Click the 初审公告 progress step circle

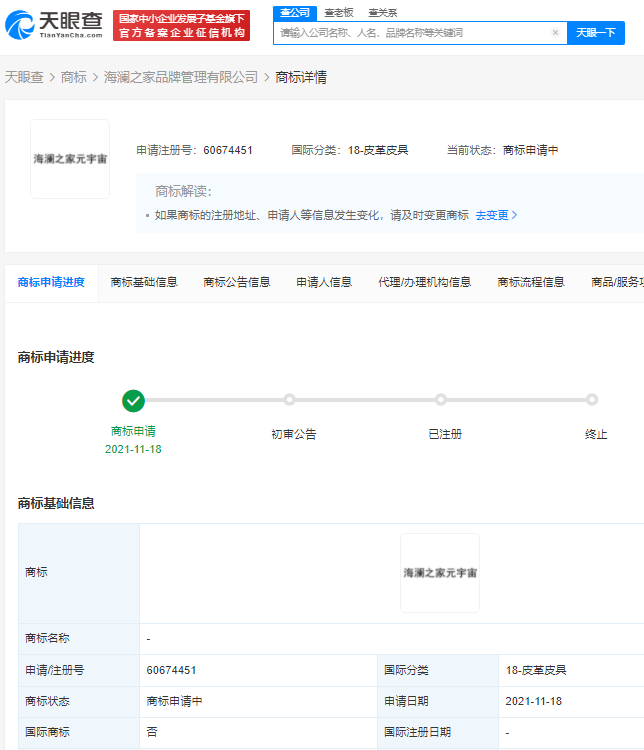(x=289, y=399)
